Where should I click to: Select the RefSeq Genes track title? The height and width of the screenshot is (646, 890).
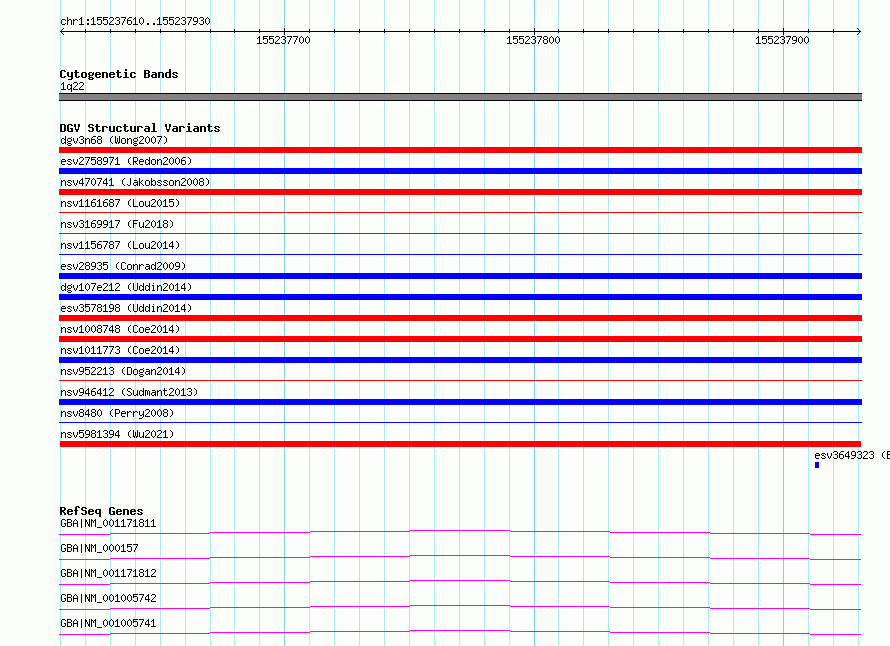pyautogui.click(x=101, y=511)
